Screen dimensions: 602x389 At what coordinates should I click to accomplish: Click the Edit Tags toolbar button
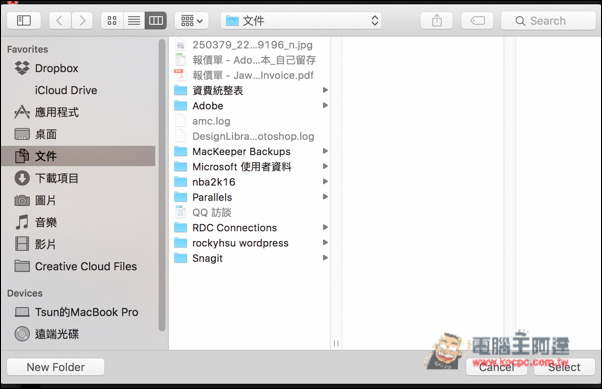[477, 20]
